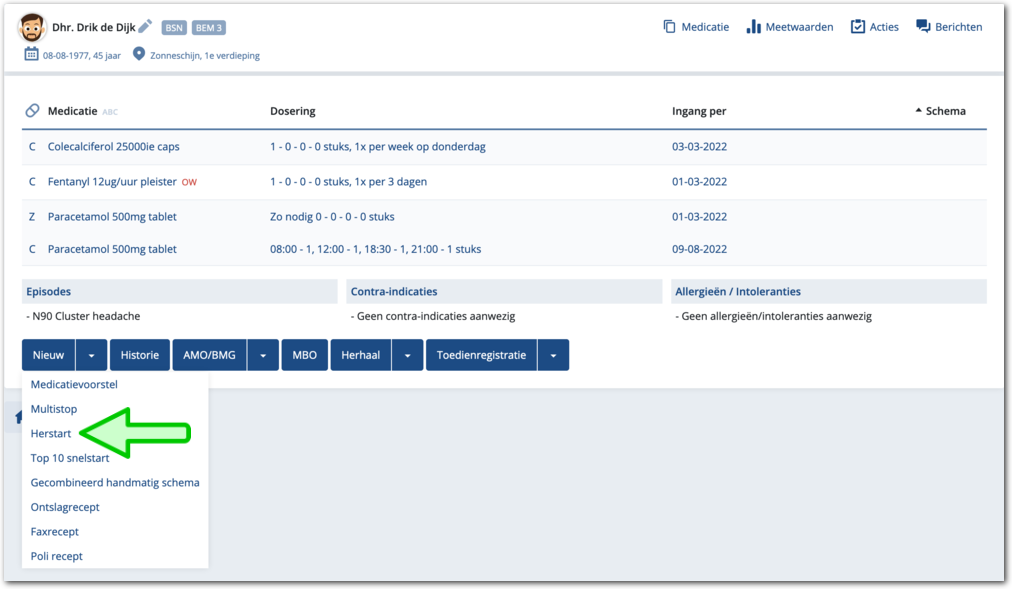The image size is (1012, 589).
Task: Select Herstart from the Nieuw menu
Action: [x=51, y=434]
